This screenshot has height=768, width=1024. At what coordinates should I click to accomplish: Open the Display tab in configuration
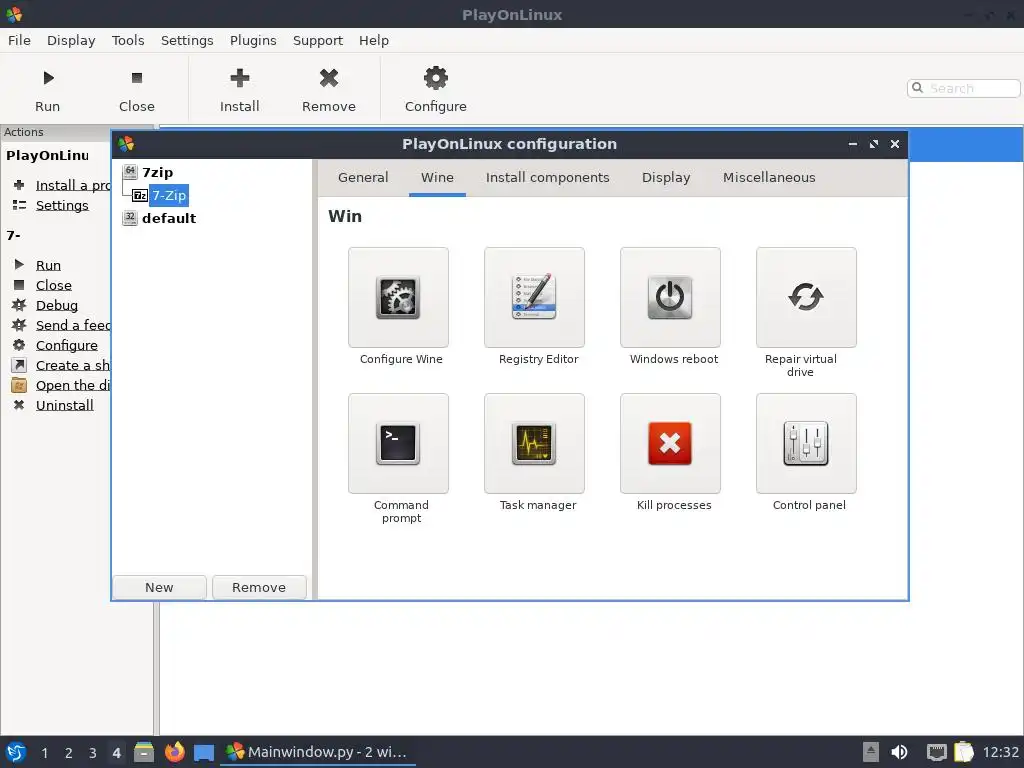click(x=665, y=178)
